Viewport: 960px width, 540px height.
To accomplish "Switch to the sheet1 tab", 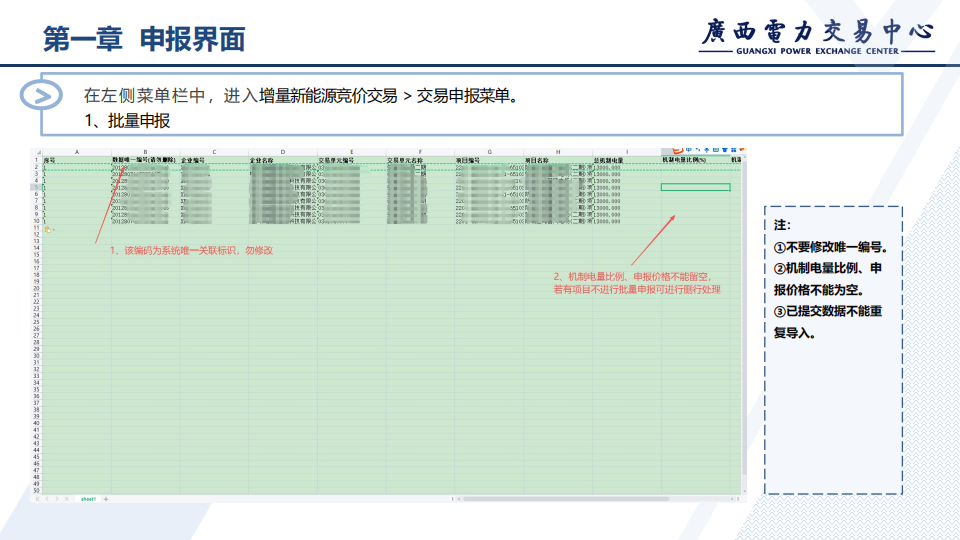I will point(88,499).
